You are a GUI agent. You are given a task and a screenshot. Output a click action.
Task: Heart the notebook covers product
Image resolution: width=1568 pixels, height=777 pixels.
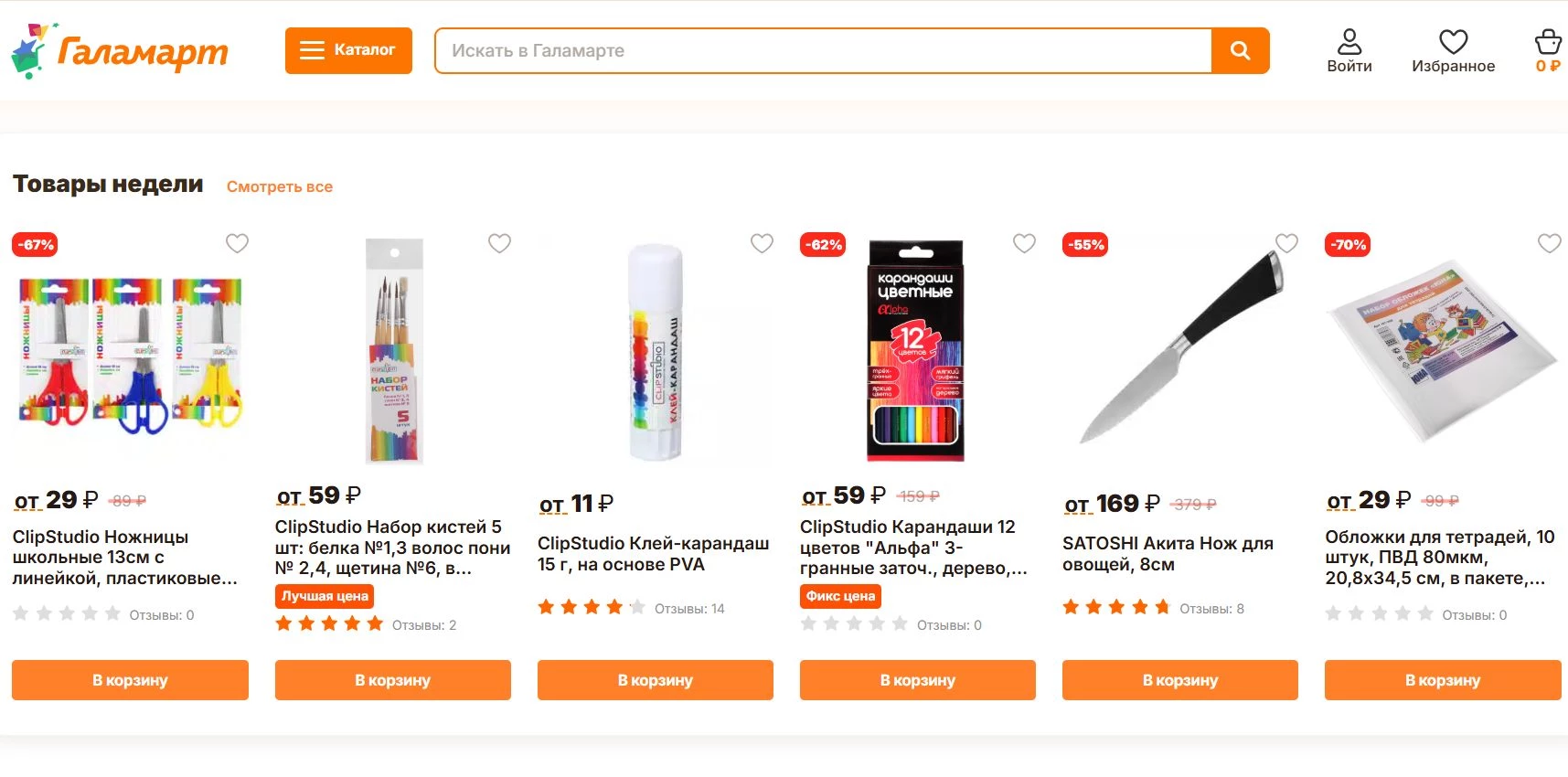click(x=1549, y=243)
